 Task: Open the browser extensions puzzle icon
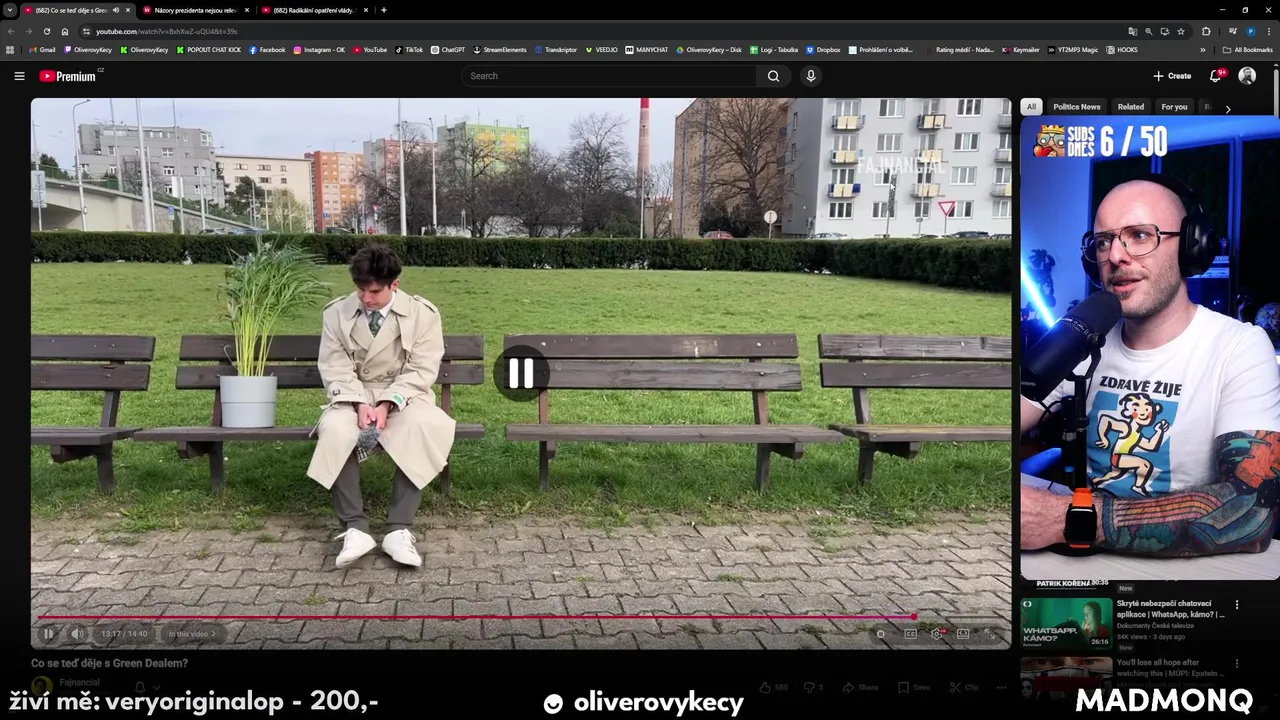coord(1206,32)
